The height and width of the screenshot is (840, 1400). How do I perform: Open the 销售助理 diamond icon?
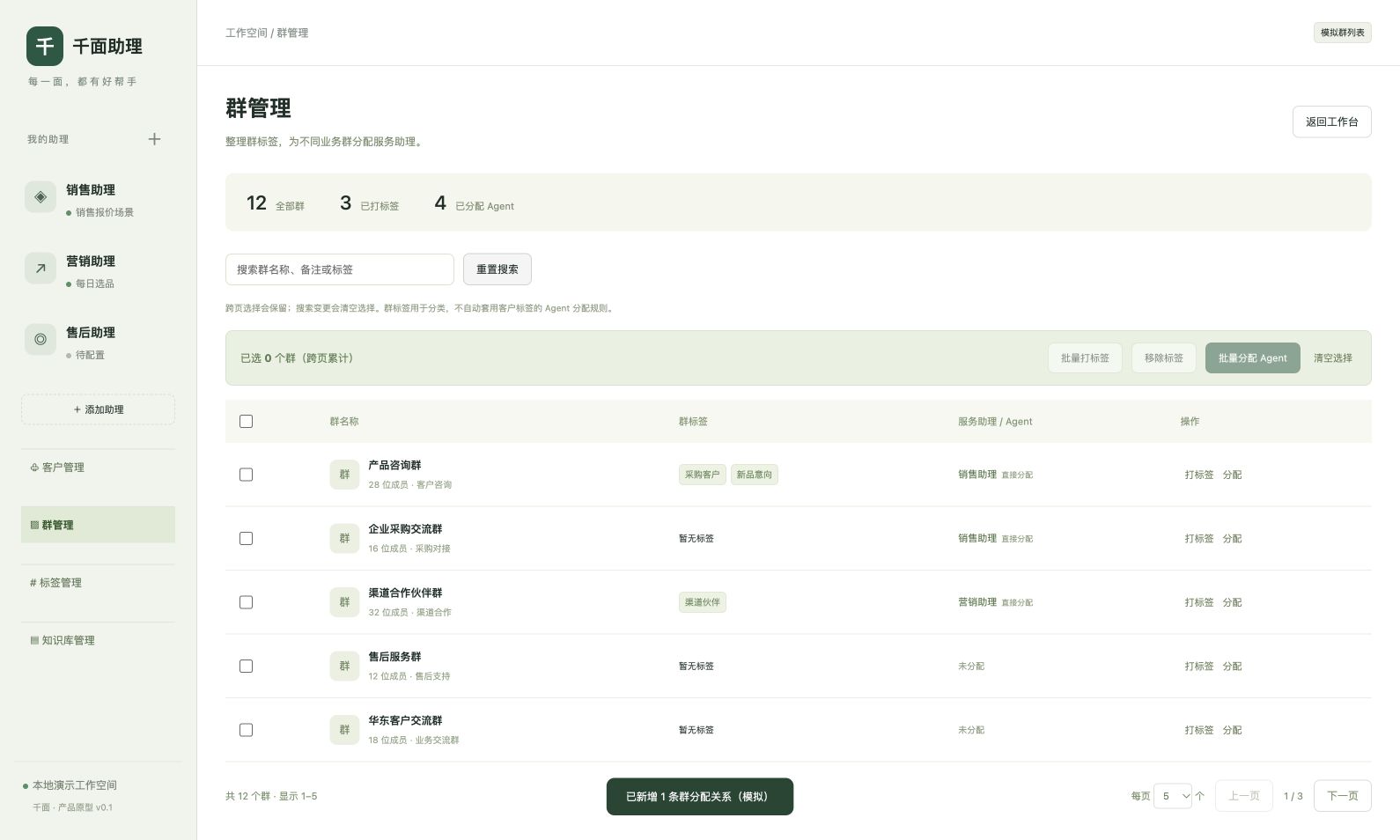click(x=41, y=197)
